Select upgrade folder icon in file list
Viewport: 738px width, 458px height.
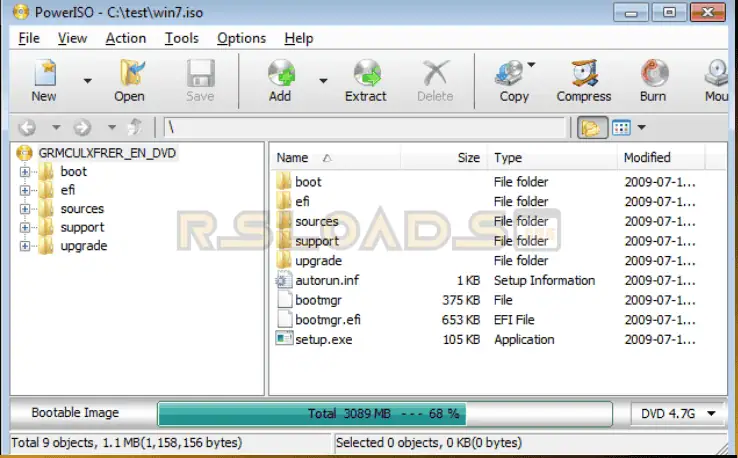coord(283,260)
